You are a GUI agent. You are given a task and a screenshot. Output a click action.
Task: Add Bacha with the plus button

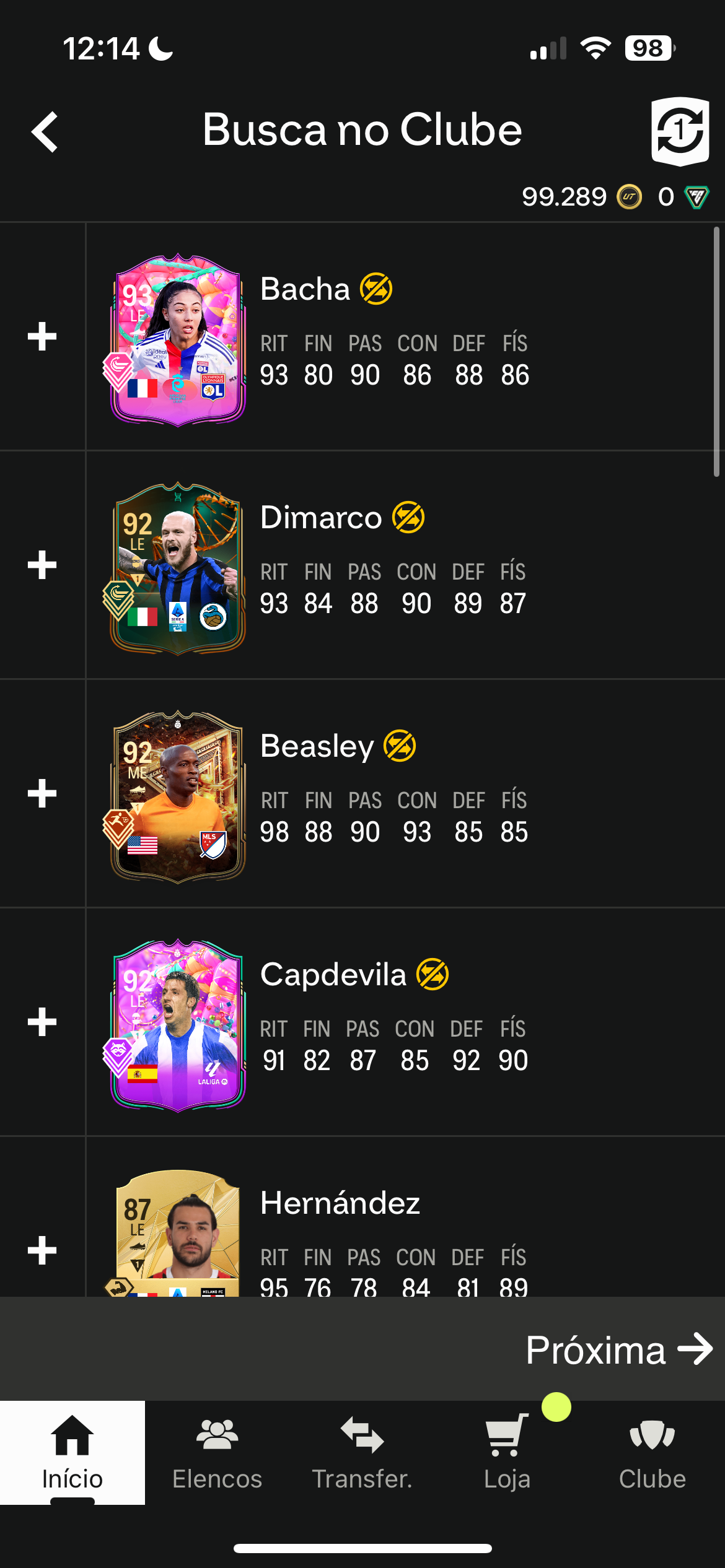pyautogui.click(x=42, y=336)
